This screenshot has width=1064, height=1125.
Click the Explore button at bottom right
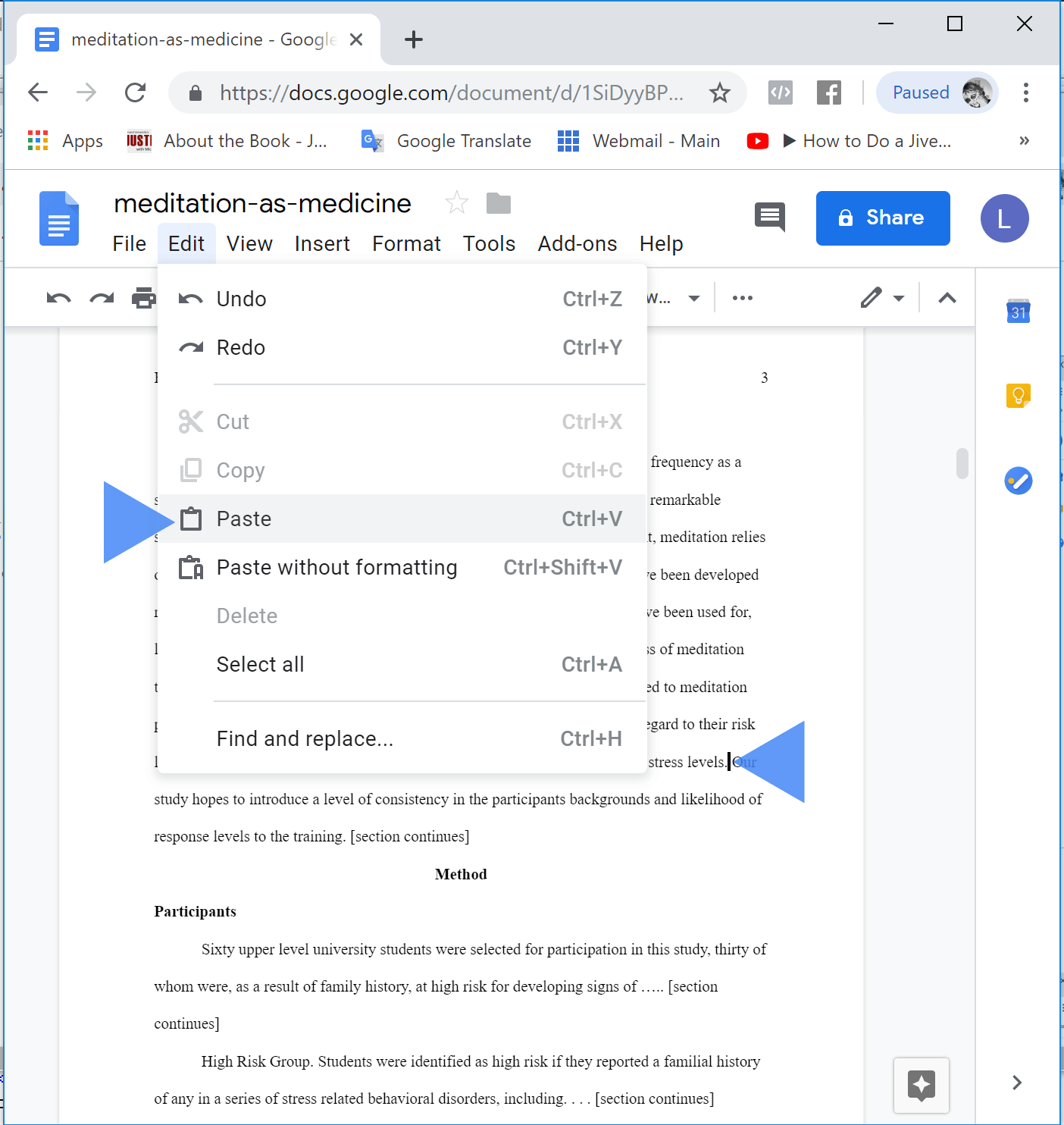click(x=921, y=1085)
